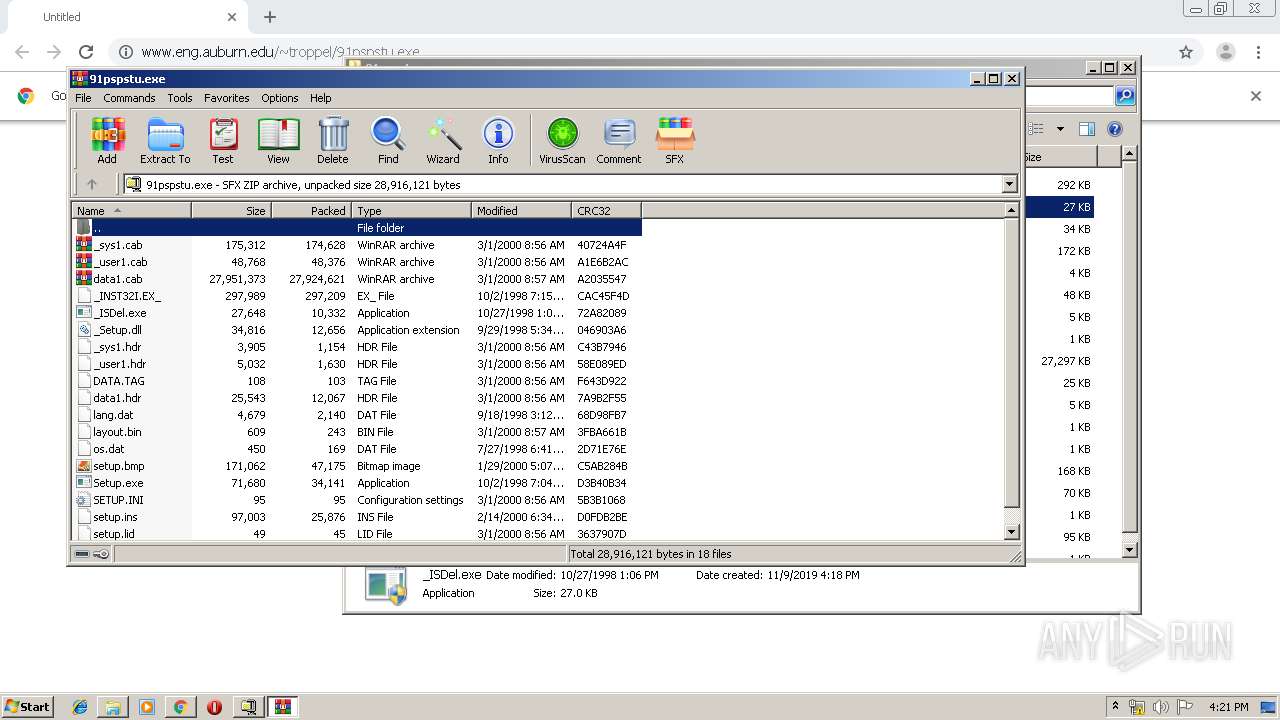Image resolution: width=1280 pixels, height=720 pixels.
Task: Open the Opera icon in taskbar
Action: click(214, 707)
